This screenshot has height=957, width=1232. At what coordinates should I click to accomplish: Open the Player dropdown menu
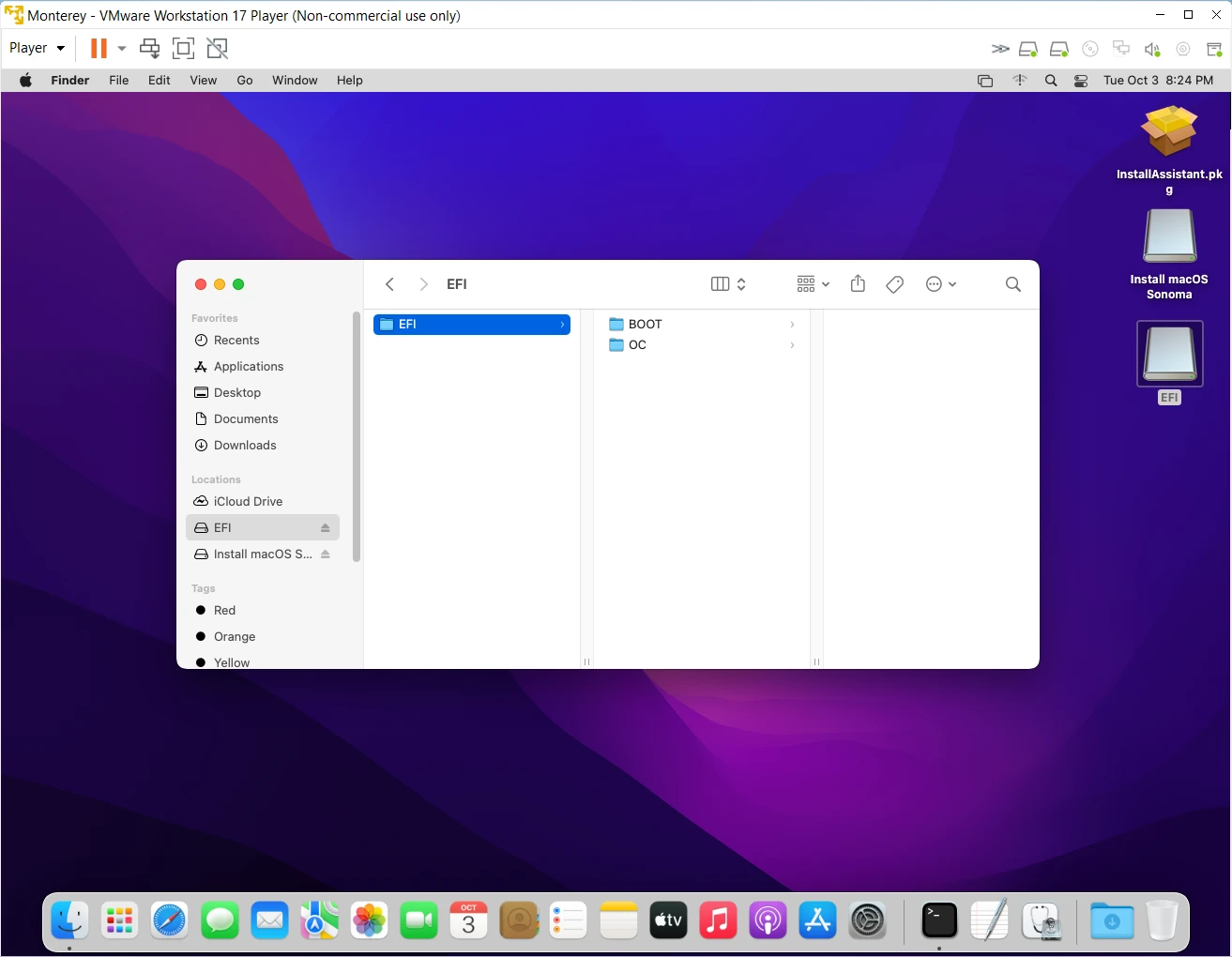(35, 48)
